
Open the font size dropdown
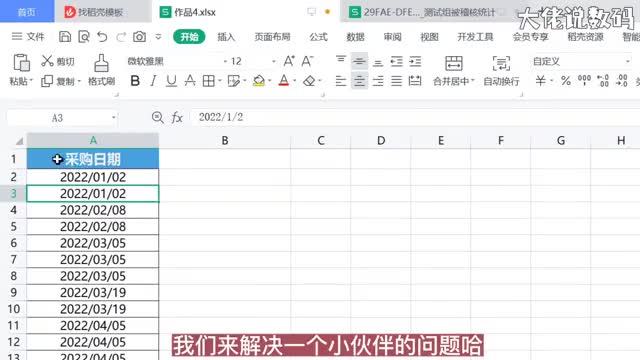click(x=273, y=62)
